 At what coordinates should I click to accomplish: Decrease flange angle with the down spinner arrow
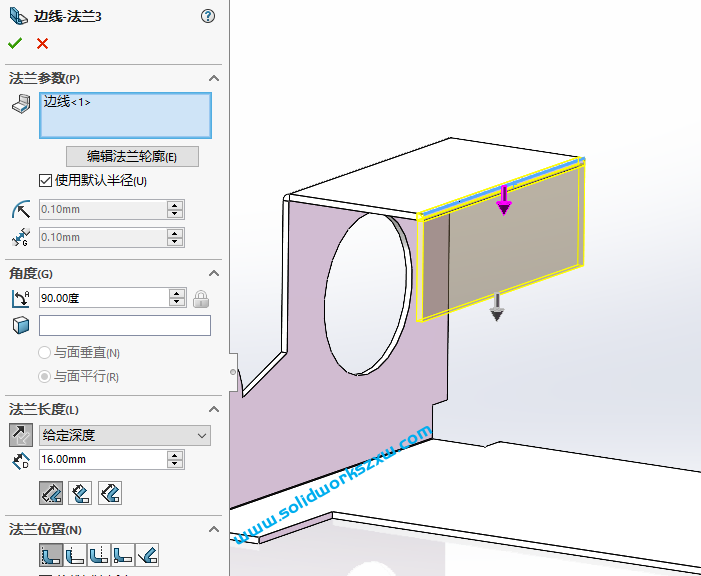point(177,303)
